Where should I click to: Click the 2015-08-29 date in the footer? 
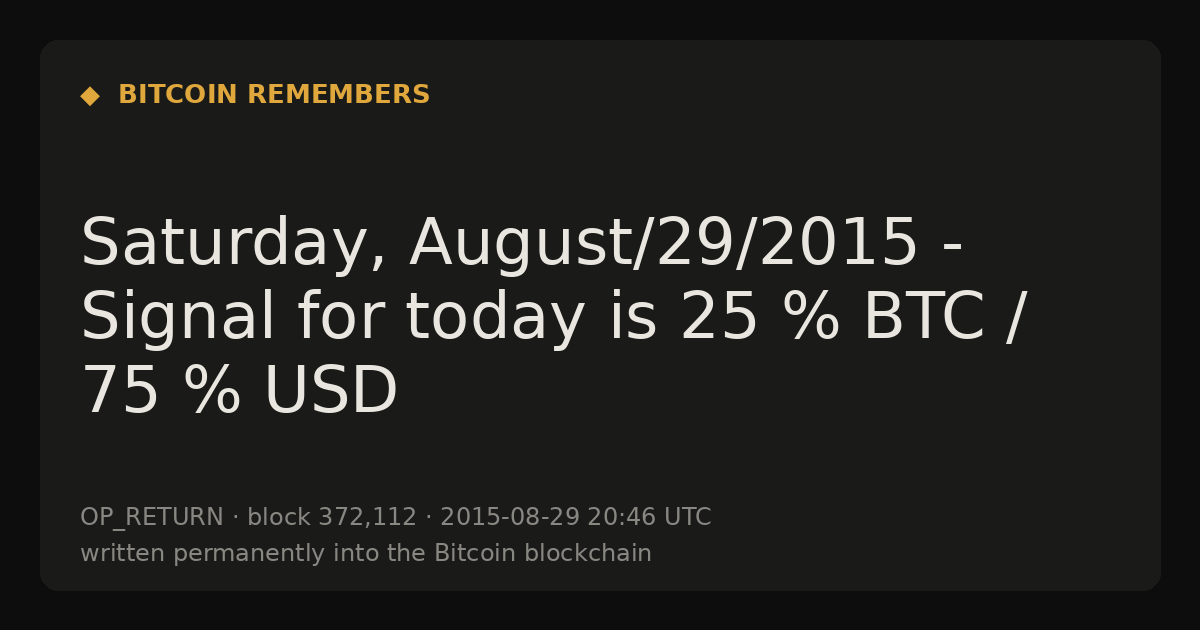click(x=510, y=517)
